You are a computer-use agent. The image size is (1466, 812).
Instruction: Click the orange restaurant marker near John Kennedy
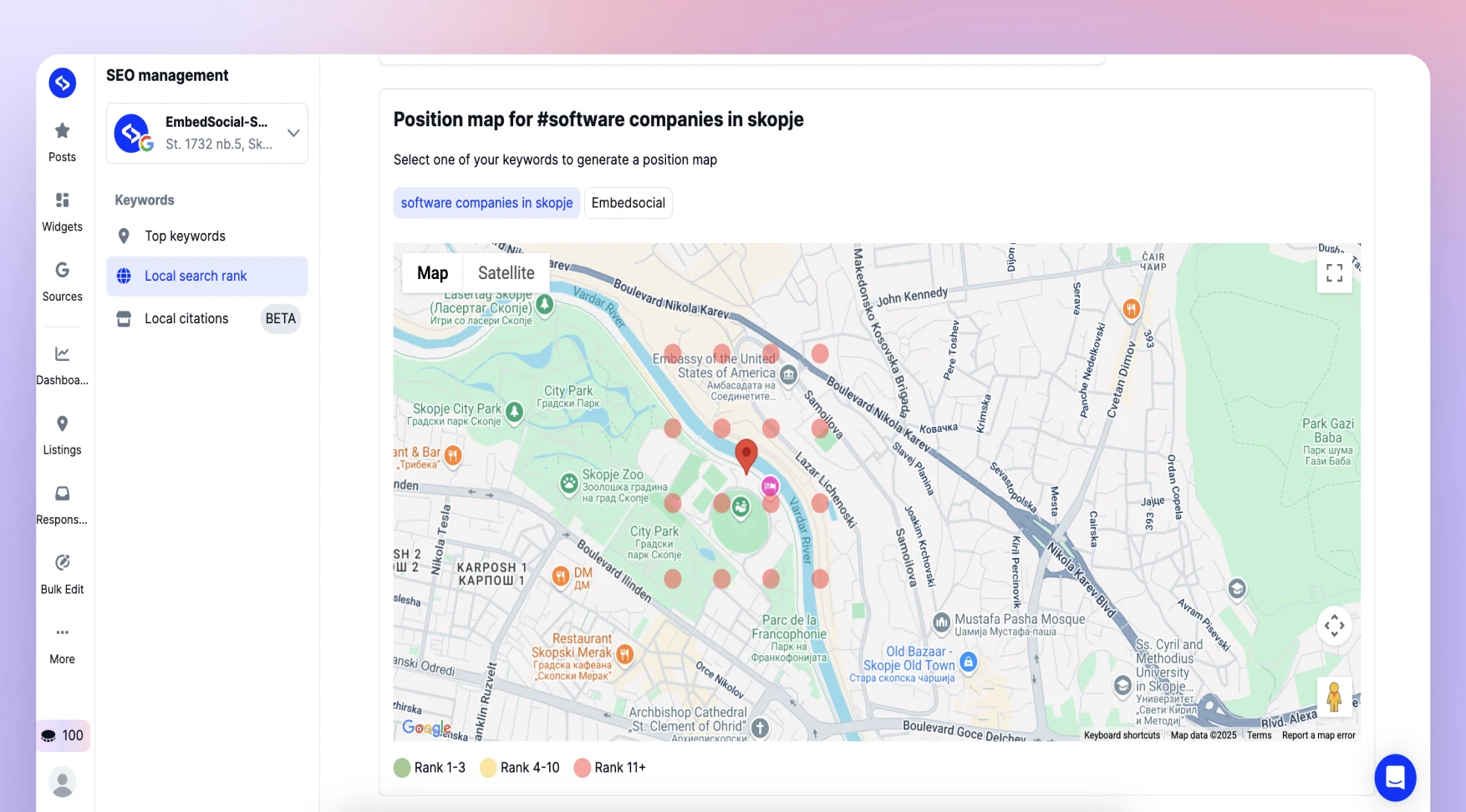point(1131,309)
